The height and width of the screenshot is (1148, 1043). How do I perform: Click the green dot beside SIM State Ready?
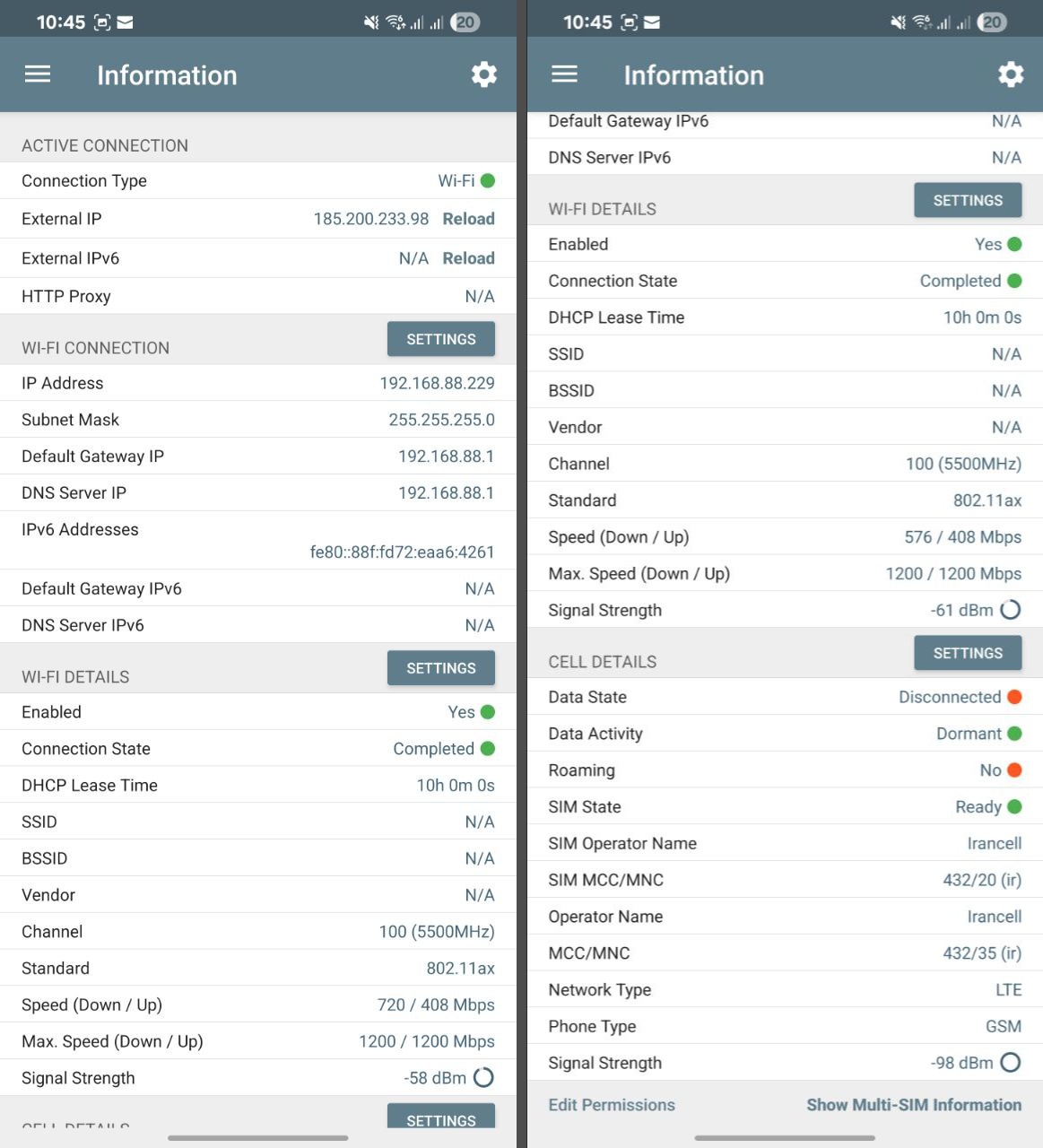pyautogui.click(x=1014, y=807)
